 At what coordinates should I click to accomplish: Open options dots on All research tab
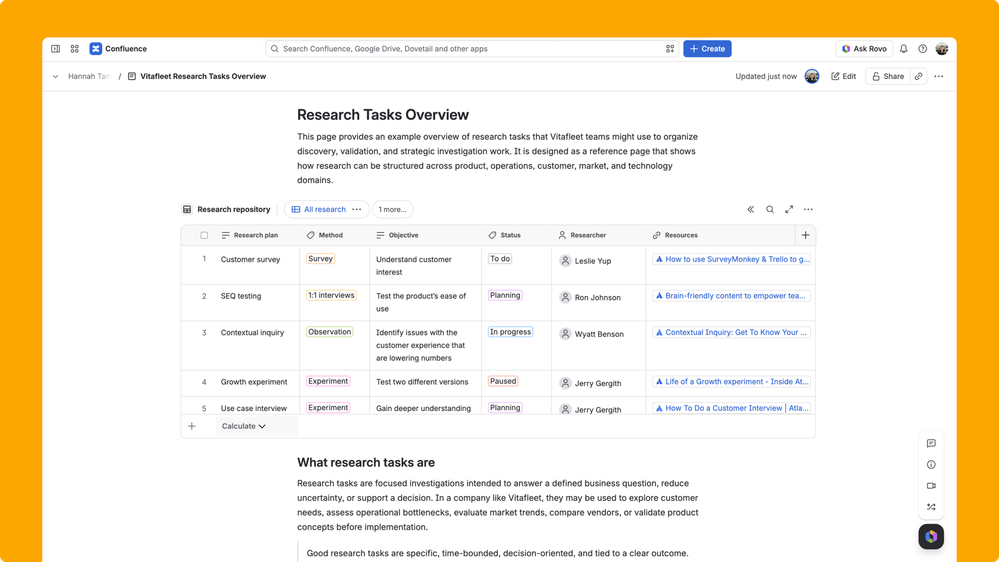pyautogui.click(x=357, y=209)
